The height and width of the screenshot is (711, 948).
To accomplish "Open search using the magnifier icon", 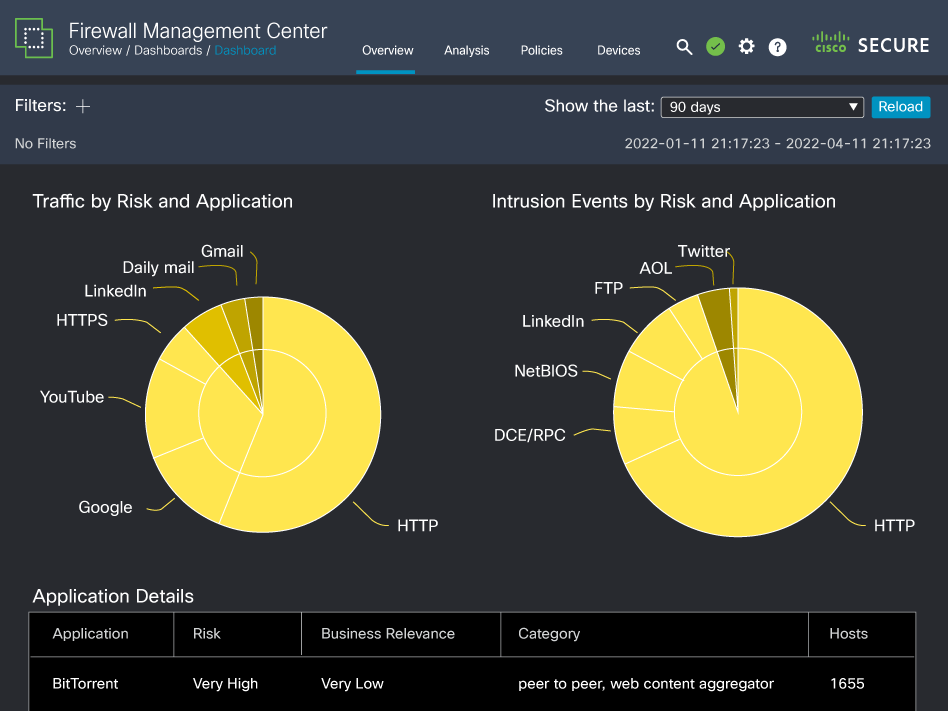I will 684,46.
